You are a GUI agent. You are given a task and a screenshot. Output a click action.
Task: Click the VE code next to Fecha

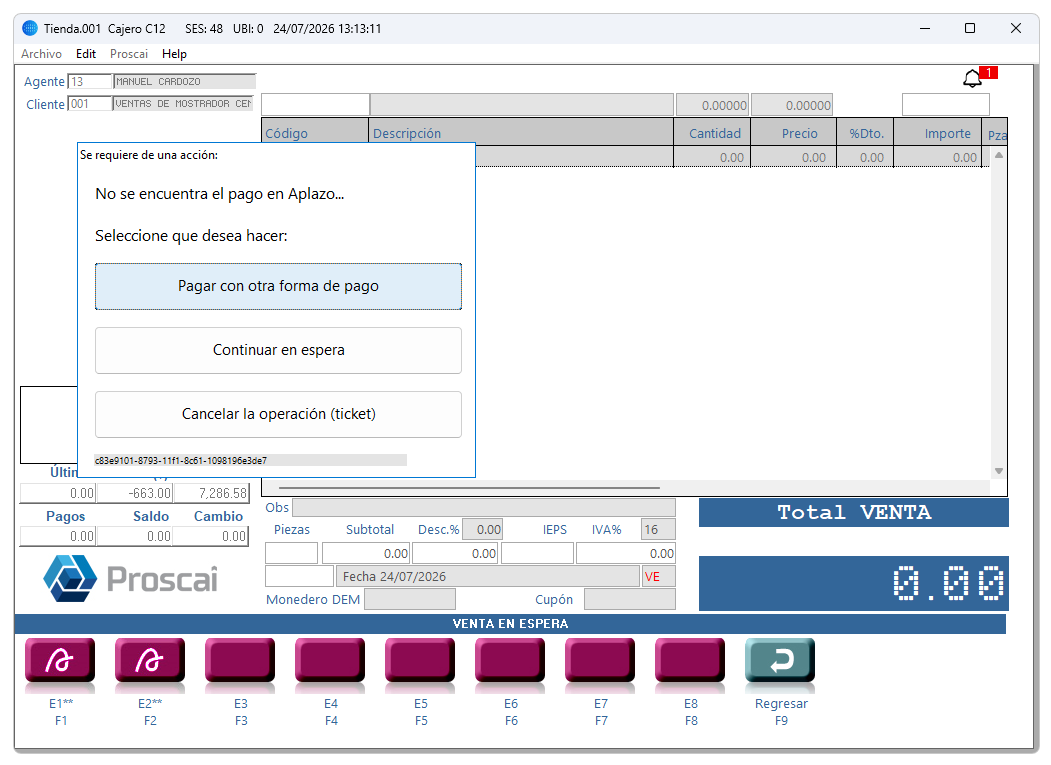click(x=659, y=577)
